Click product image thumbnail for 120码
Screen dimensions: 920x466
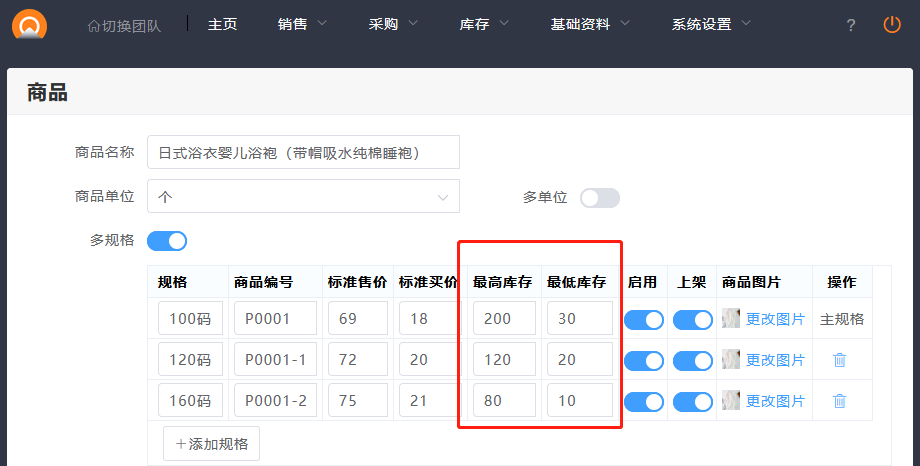click(731, 360)
